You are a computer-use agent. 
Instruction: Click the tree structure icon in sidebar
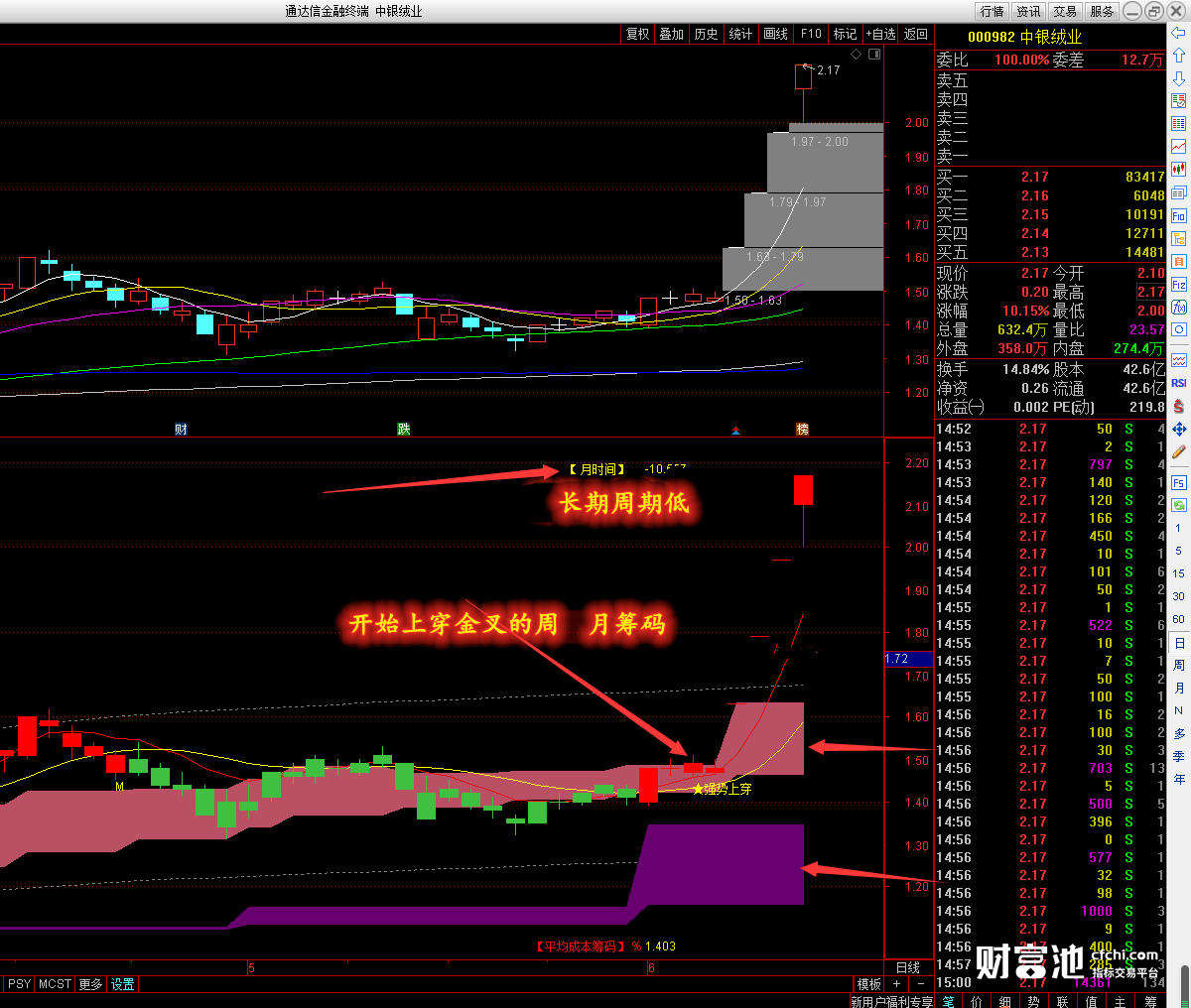click(x=1179, y=238)
